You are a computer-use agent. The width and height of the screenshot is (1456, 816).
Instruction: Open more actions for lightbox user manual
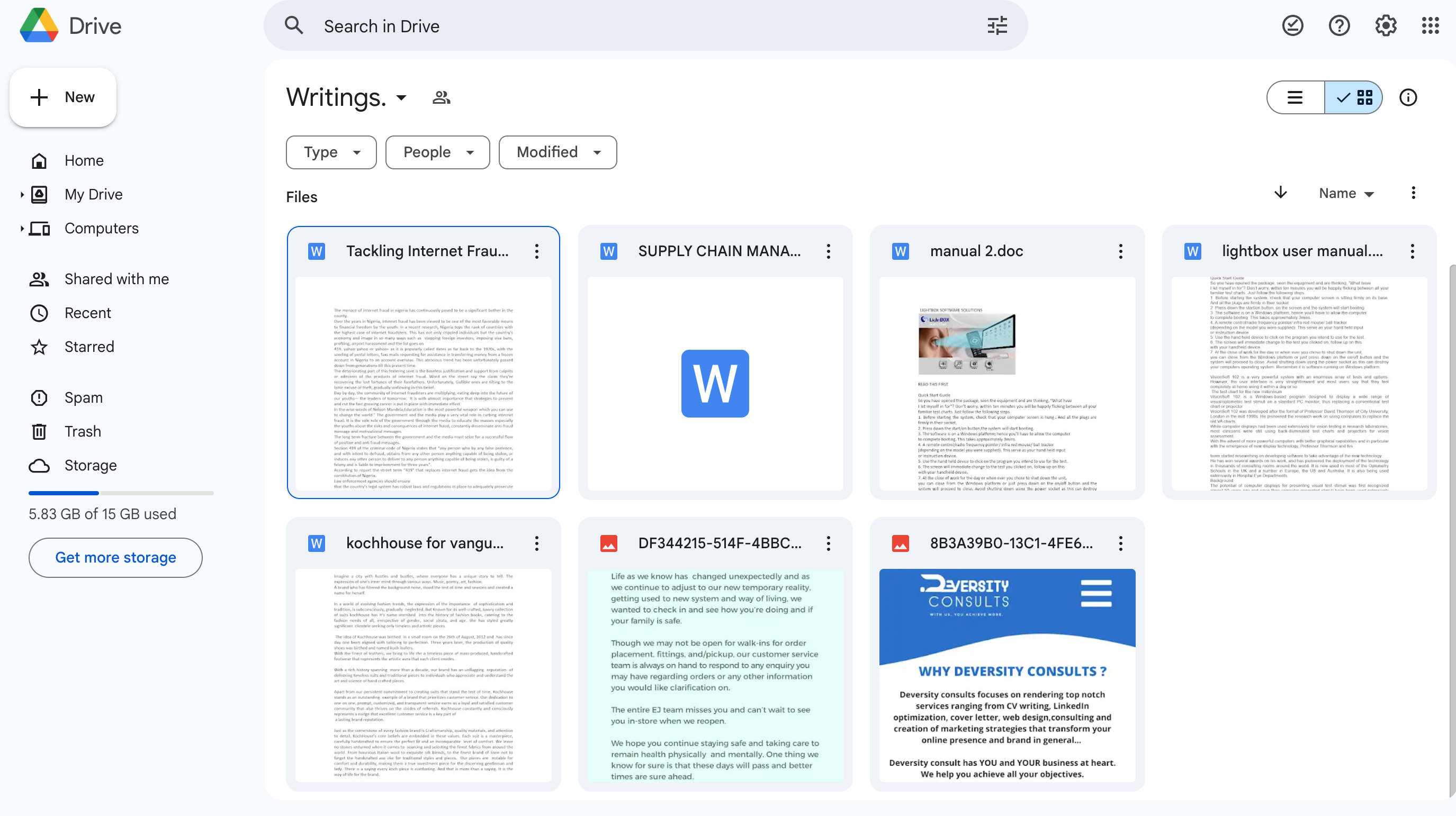point(1413,251)
